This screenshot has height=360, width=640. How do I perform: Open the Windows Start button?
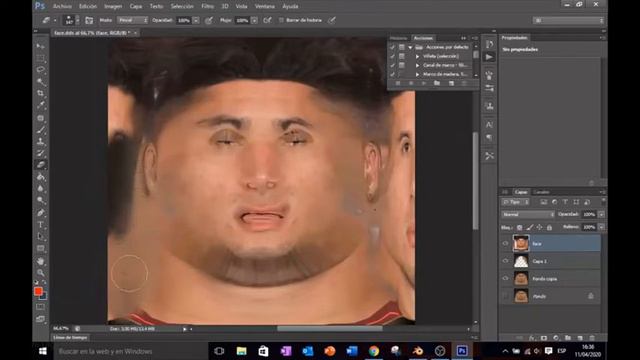click(x=42, y=351)
